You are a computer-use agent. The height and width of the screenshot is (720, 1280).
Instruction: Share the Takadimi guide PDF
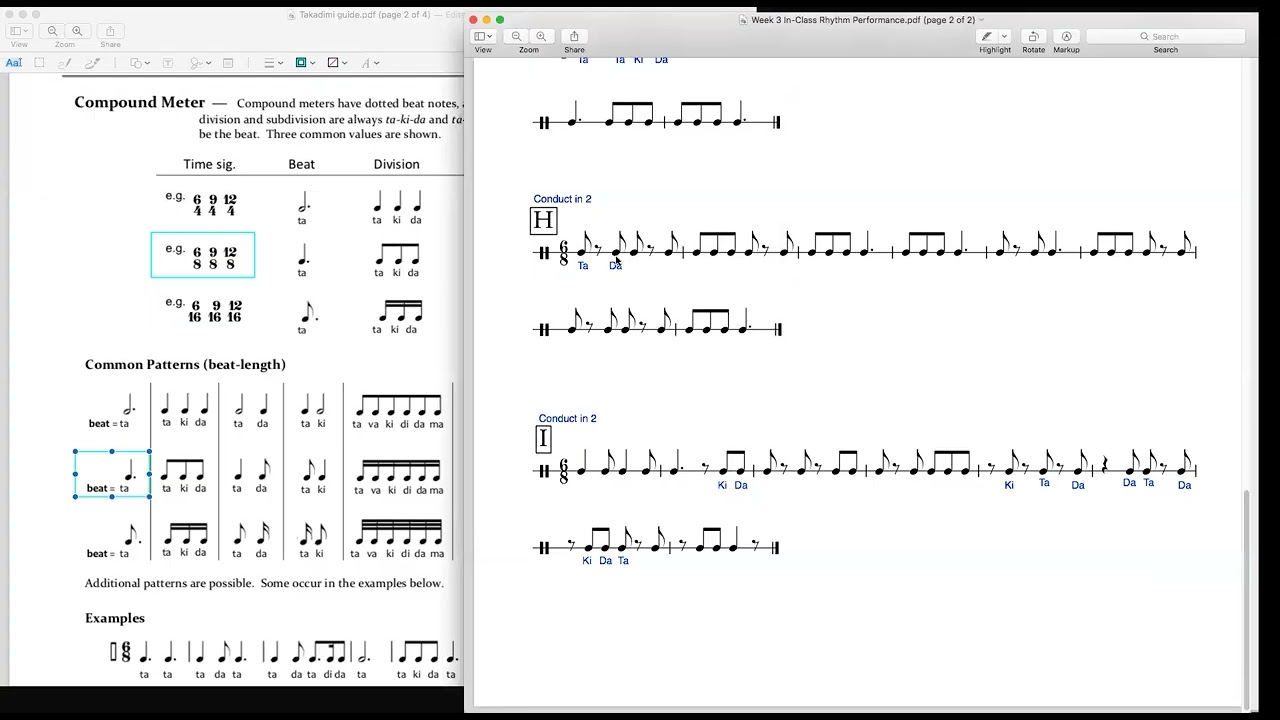110,31
